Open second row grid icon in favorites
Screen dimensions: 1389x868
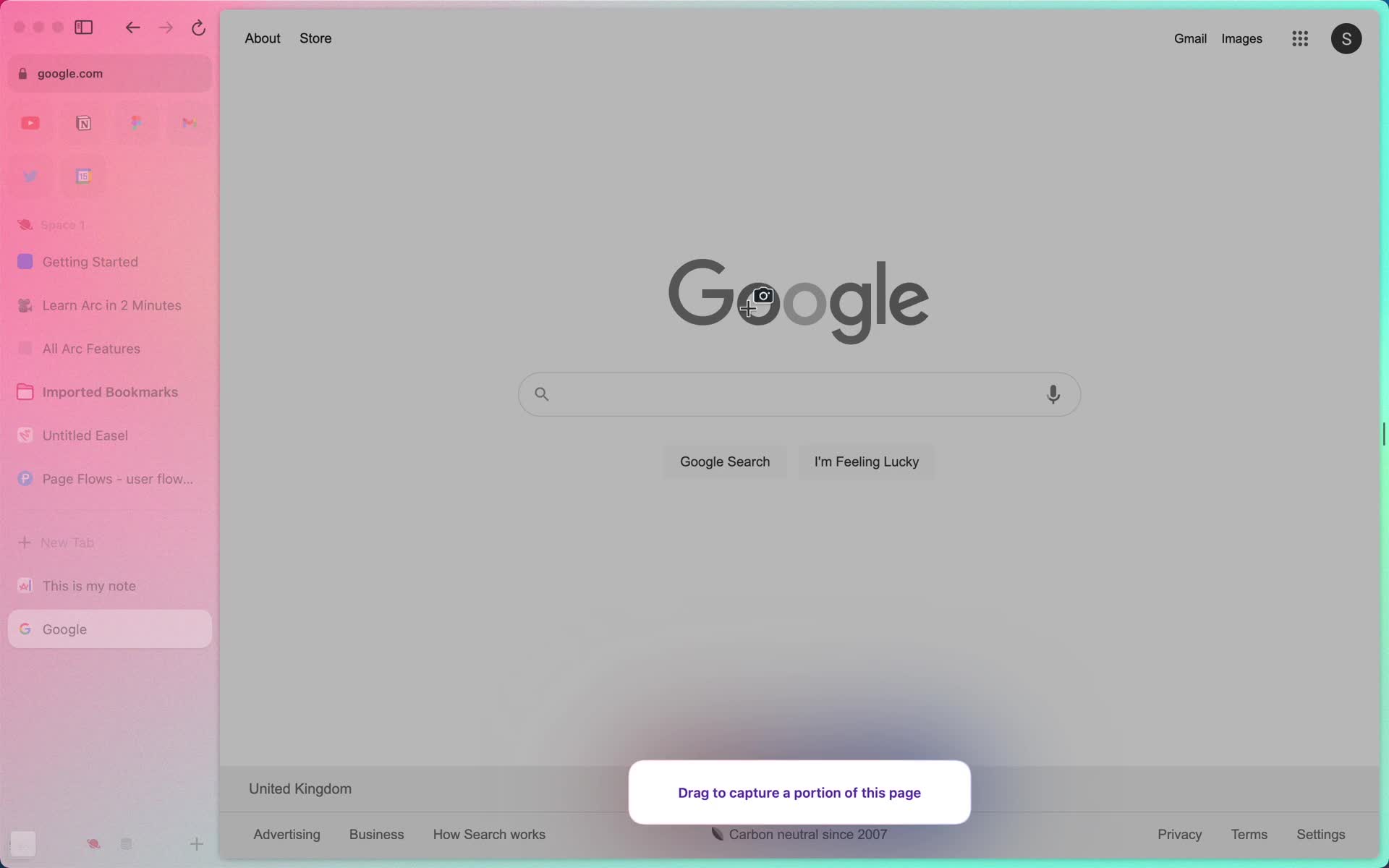(84, 176)
